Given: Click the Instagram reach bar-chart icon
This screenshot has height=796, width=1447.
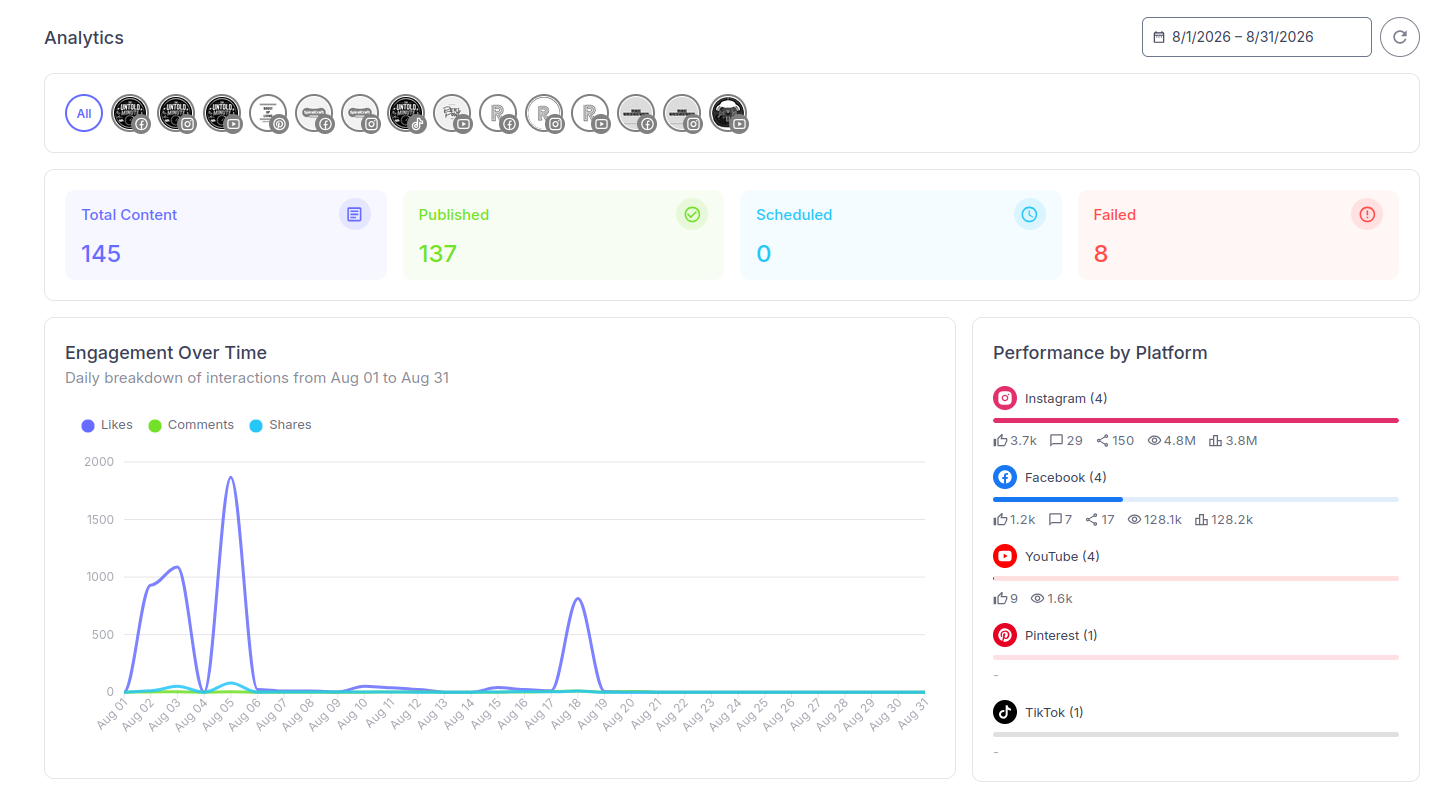Looking at the screenshot, I should [1215, 440].
